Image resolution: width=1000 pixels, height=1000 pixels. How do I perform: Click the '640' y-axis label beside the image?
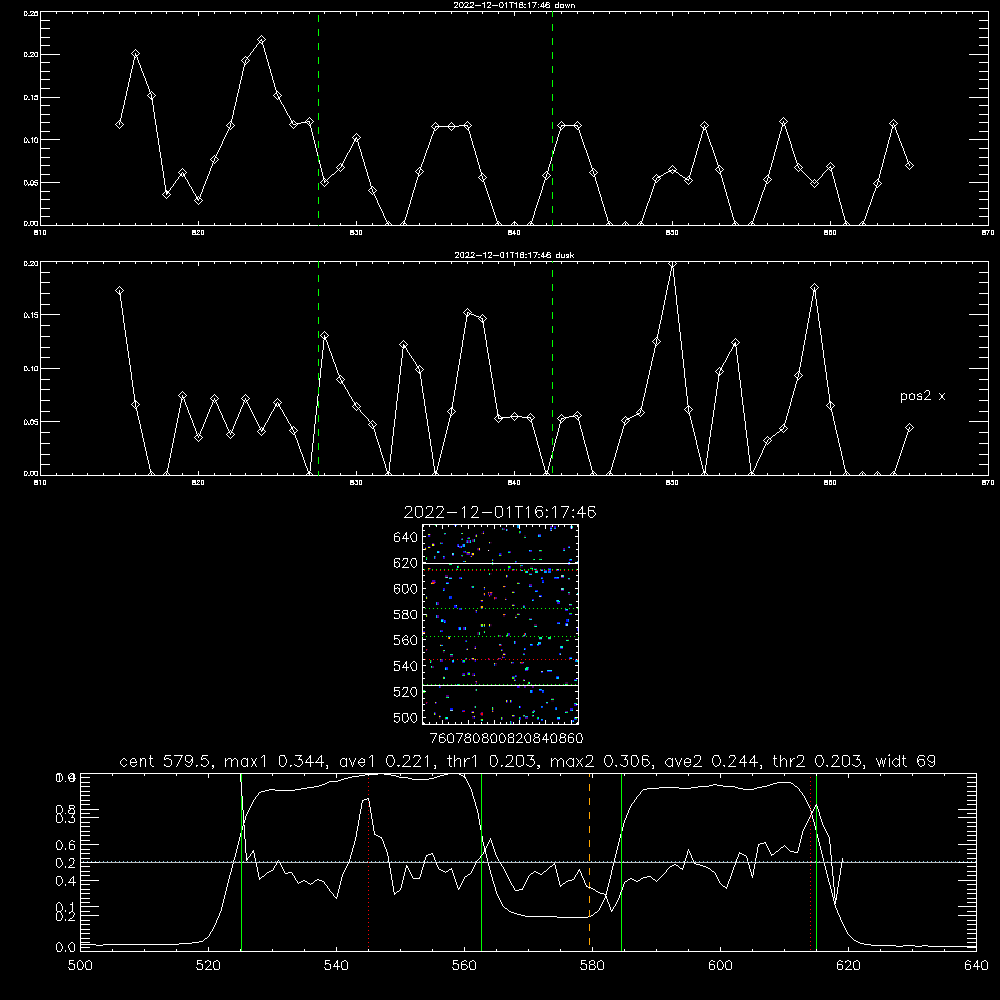pyautogui.click(x=405, y=538)
